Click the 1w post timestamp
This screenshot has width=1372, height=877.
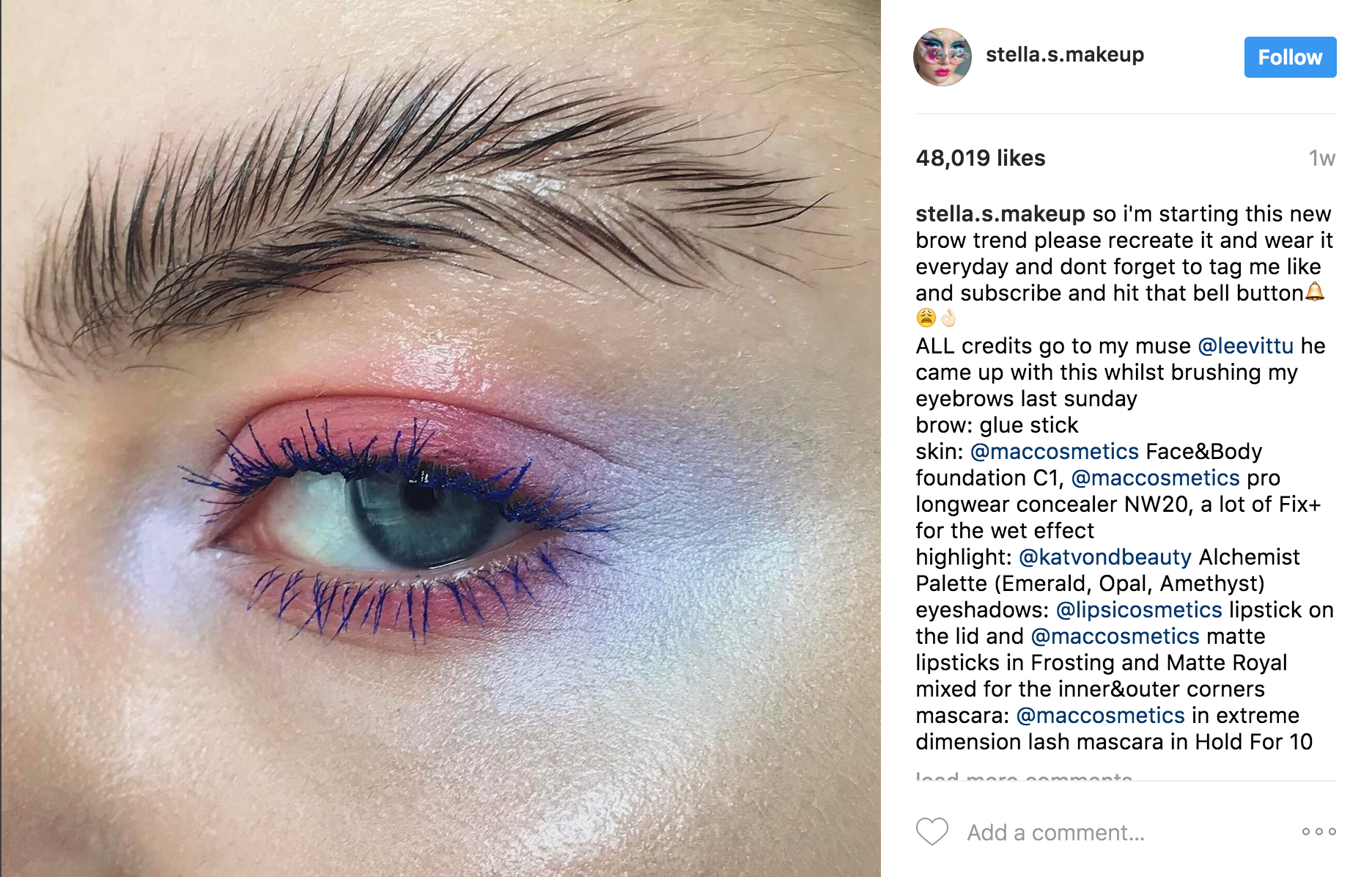coord(1322,158)
